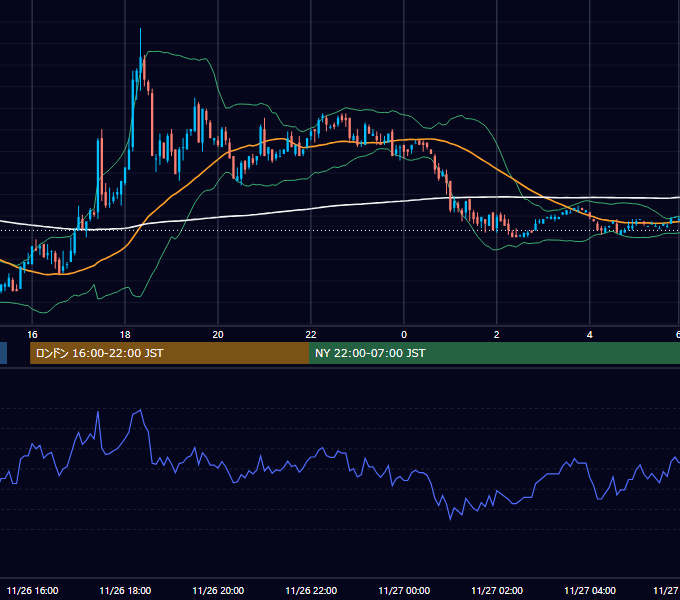The height and width of the screenshot is (600, 680).
Task: Click the blue-gray session bar before ロンドン
Action: click(3, 353)
